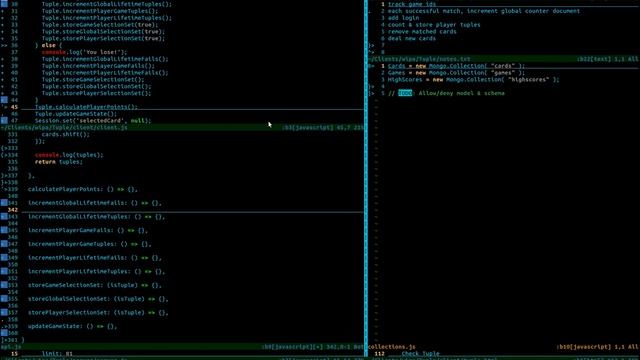Click Tuple.incrementPlayerGameFails() call line 39

(98, 66)
